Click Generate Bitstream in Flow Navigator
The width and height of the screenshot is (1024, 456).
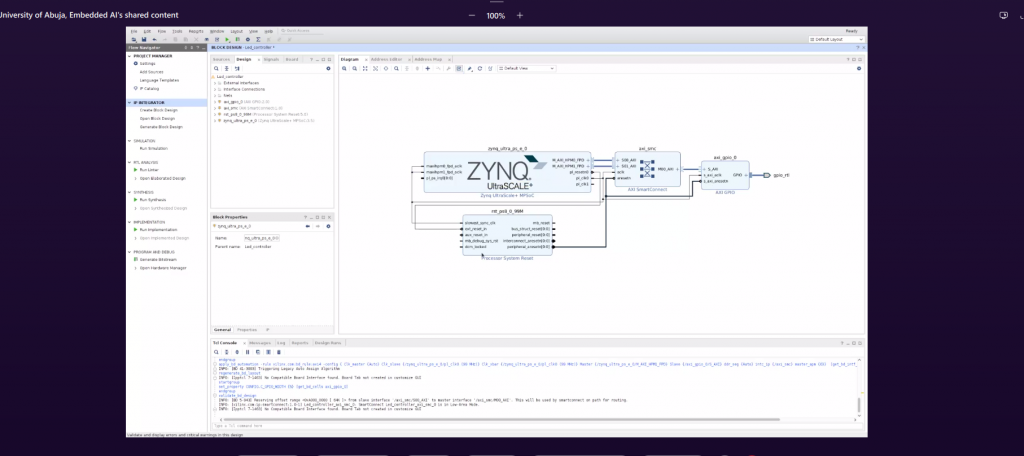[157, 260]
